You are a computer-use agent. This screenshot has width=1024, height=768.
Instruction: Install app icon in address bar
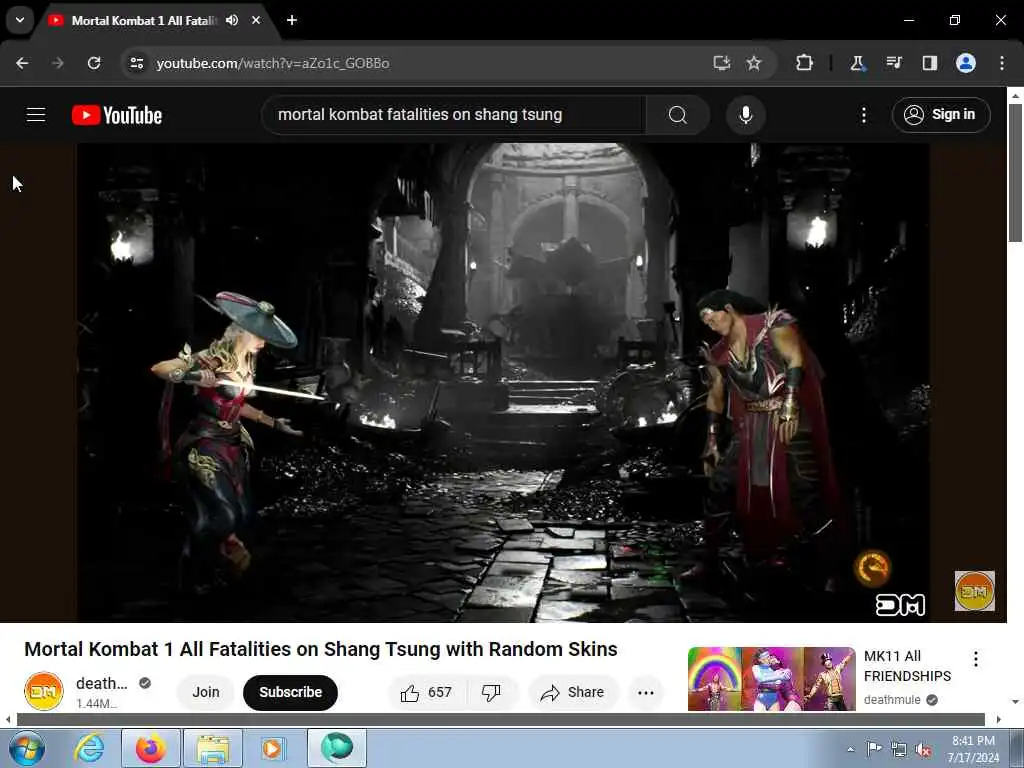point(722,63)
